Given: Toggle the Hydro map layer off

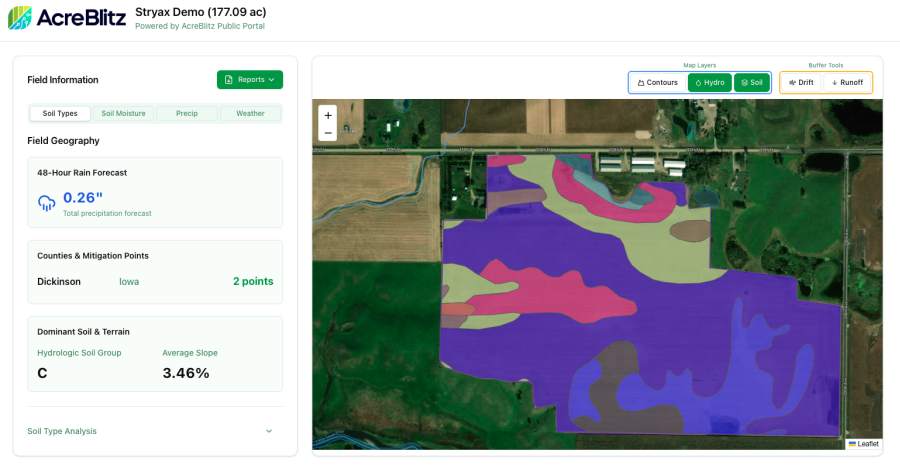Looking at the screenshot, I should pos(710,83).
